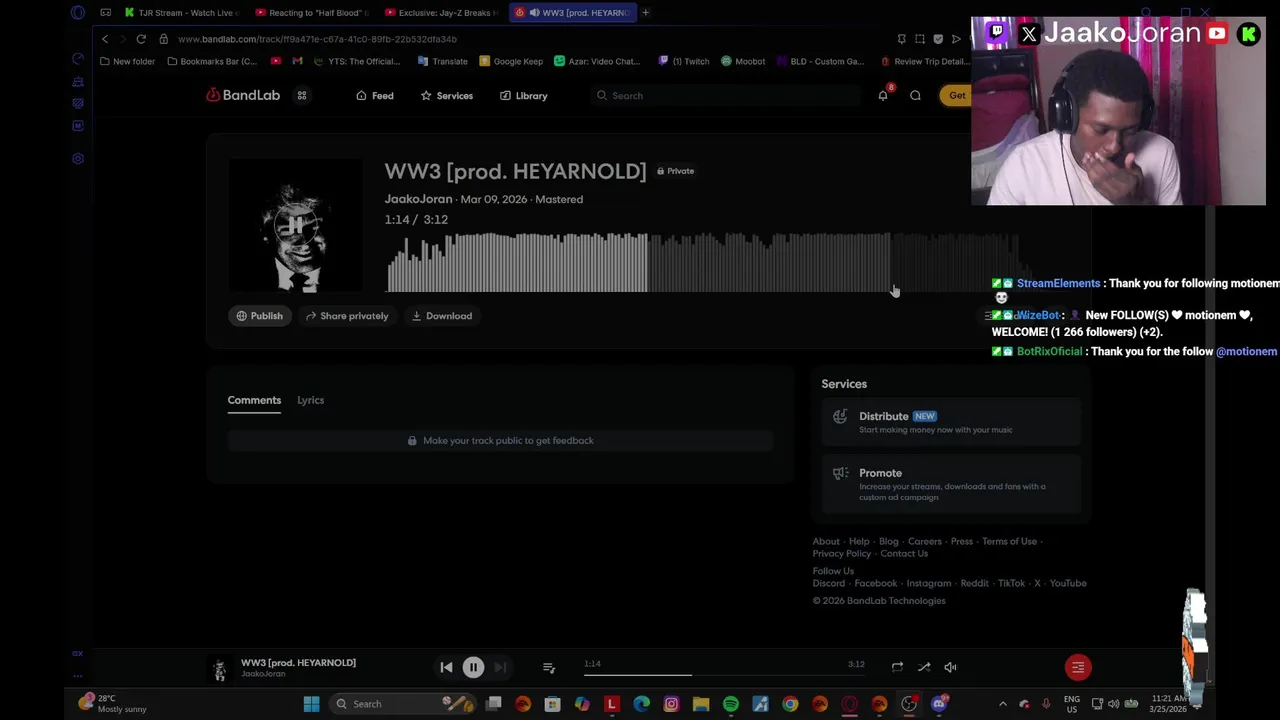This screenshot has height=720, width=1280.
Task: Show hidden system tray icons
Action: (1003, 704)
